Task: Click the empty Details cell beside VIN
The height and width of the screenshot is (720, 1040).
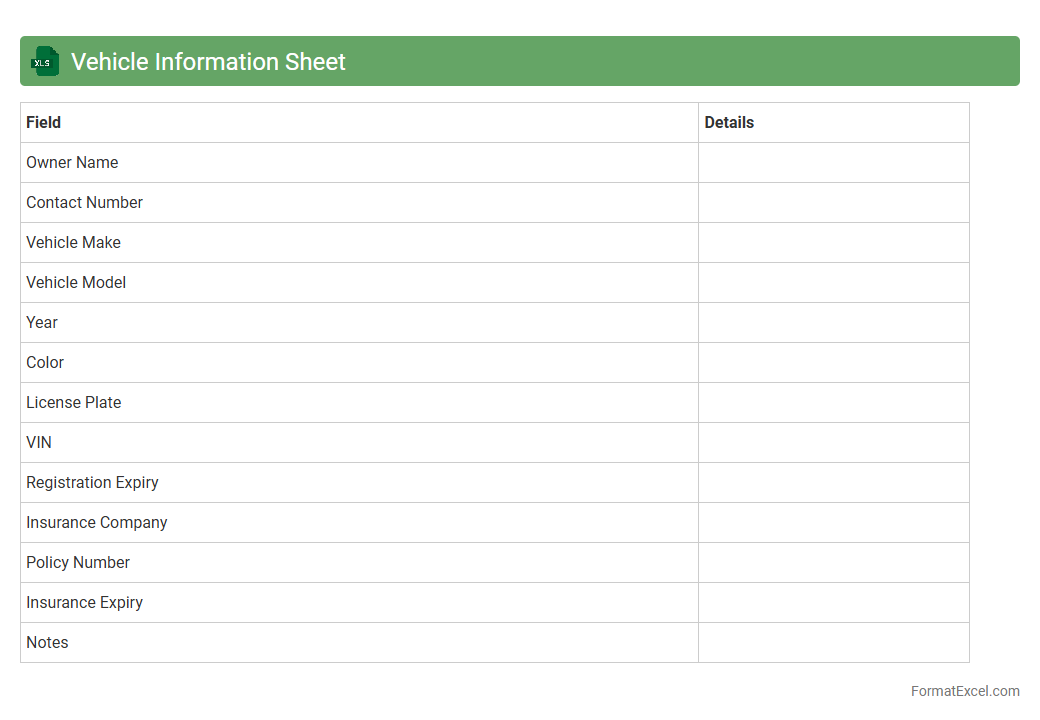Action: pyautogui.click(x=833, y=442)
